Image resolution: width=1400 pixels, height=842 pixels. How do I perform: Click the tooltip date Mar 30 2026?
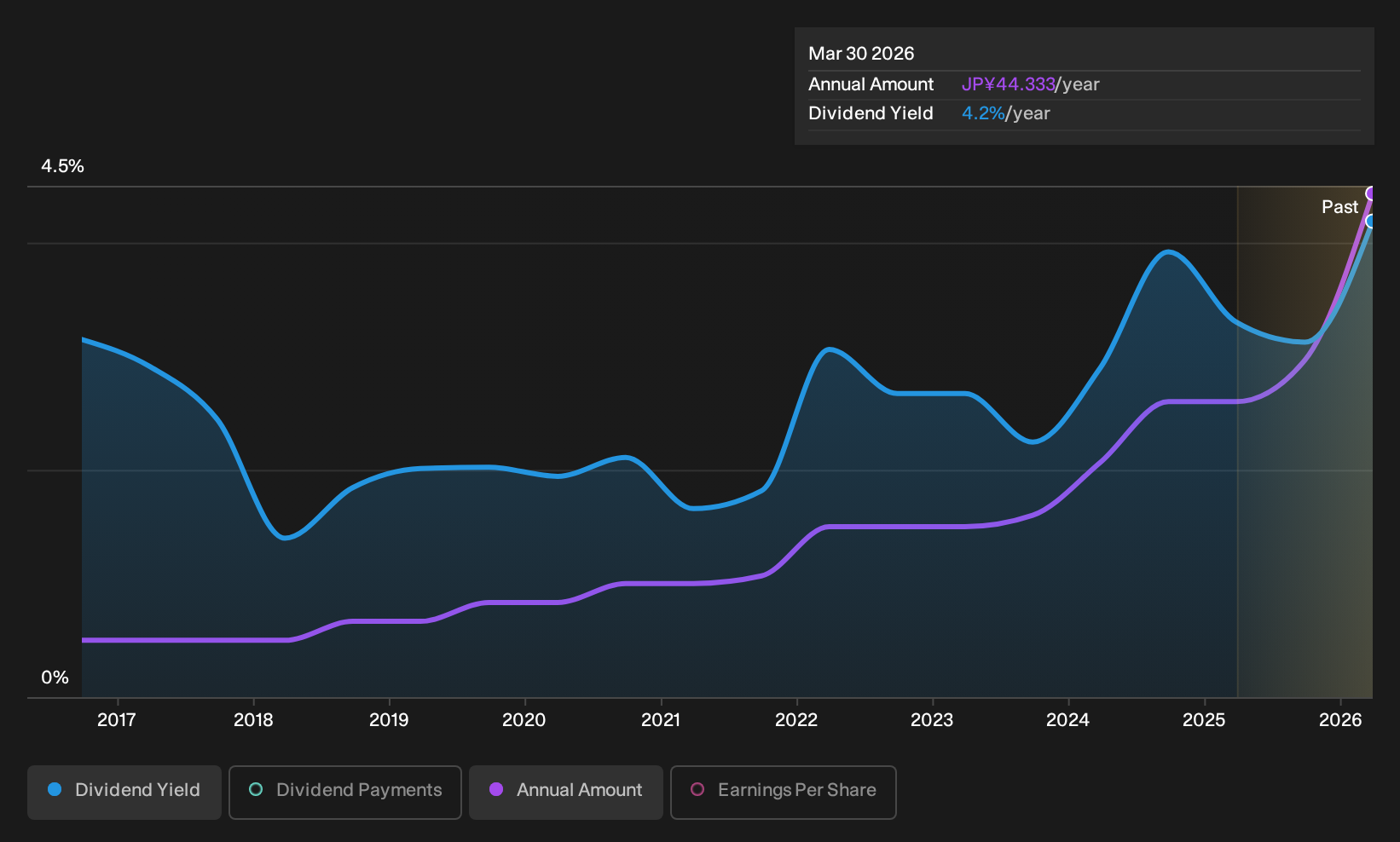coord(861,54)
